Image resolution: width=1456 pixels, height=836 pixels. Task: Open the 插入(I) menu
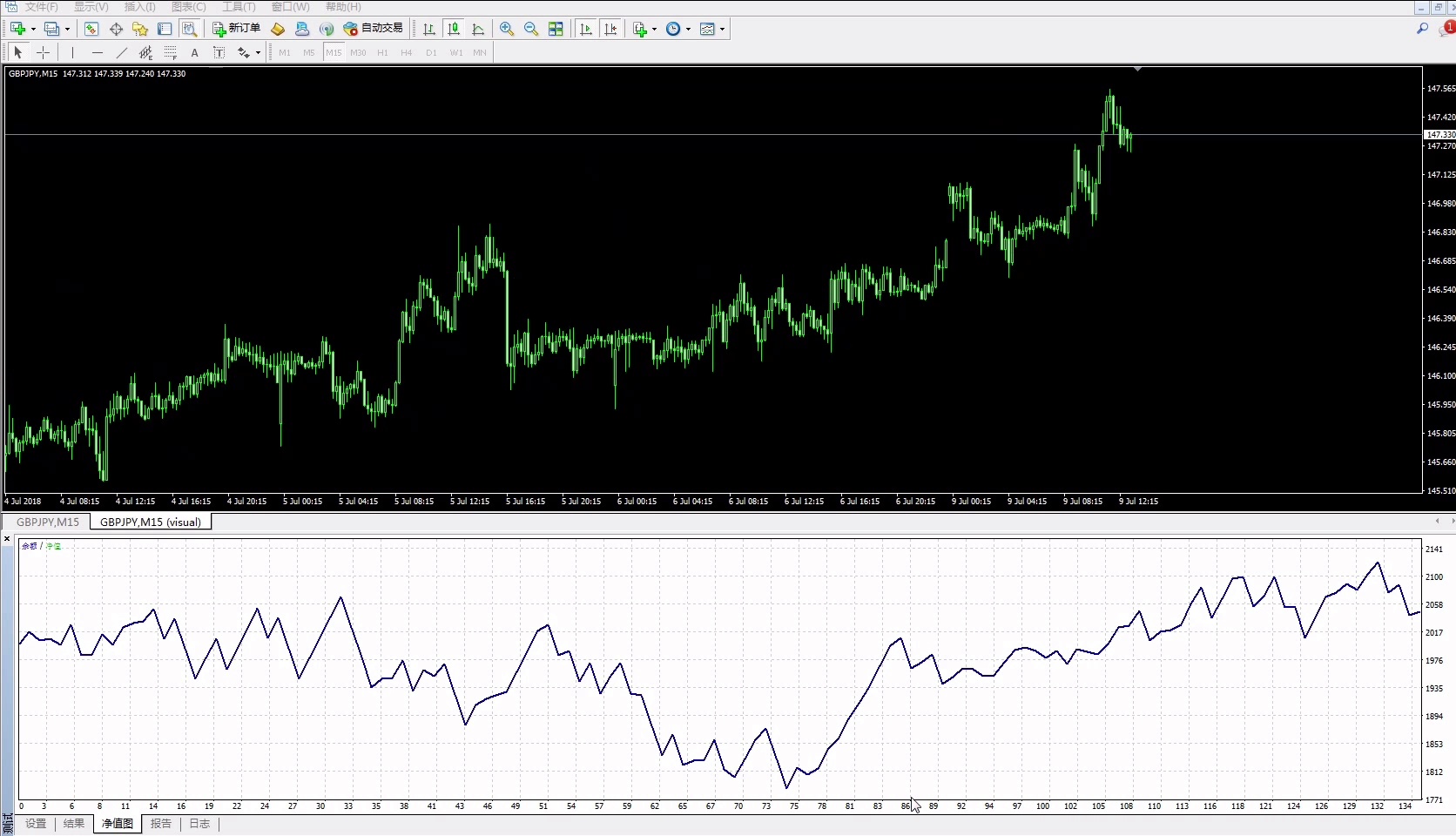tap(139, 7)
